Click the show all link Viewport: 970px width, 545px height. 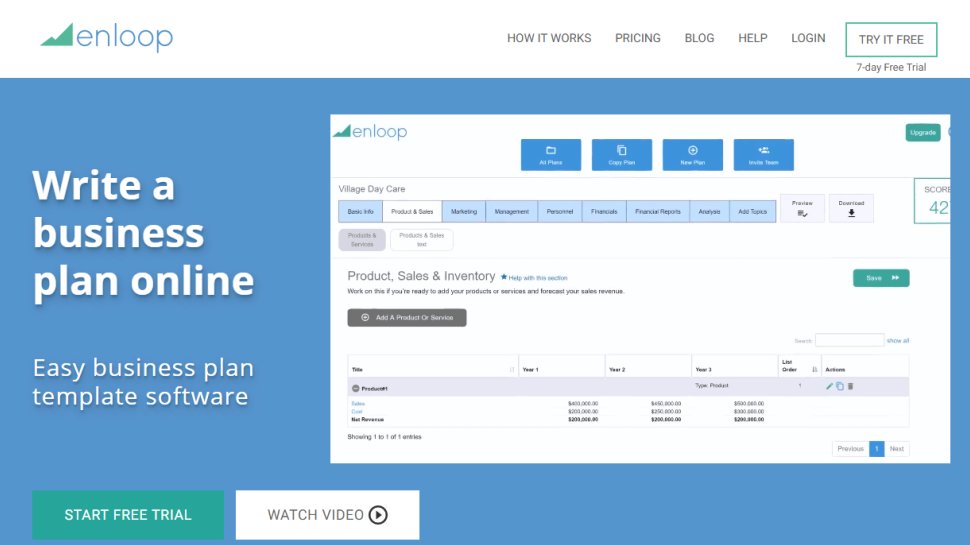pyautogui.click(x=898, y=341)
